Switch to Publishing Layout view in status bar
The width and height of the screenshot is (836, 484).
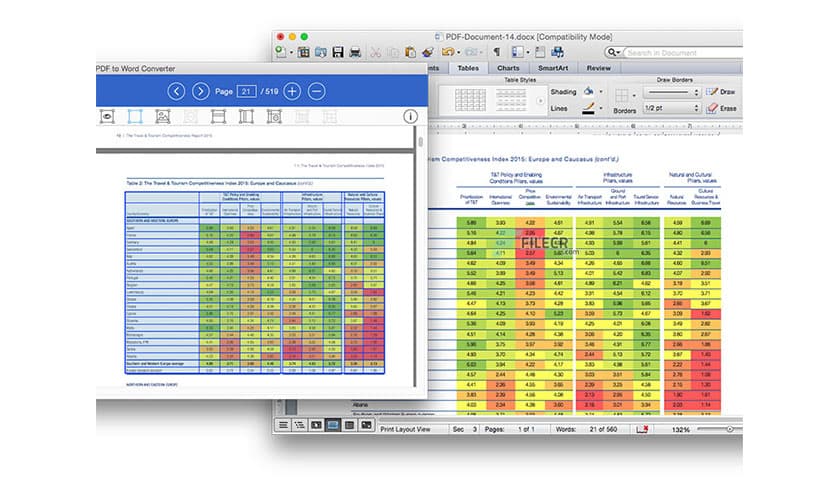tap(316, 425)
